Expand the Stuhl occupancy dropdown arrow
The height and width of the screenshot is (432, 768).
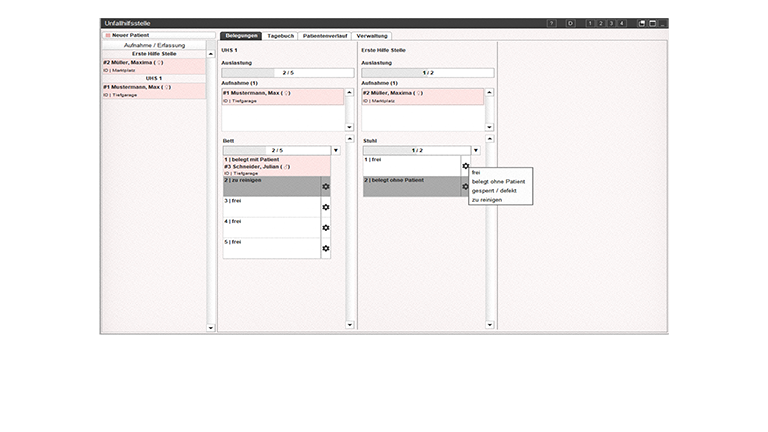point(476,151)
